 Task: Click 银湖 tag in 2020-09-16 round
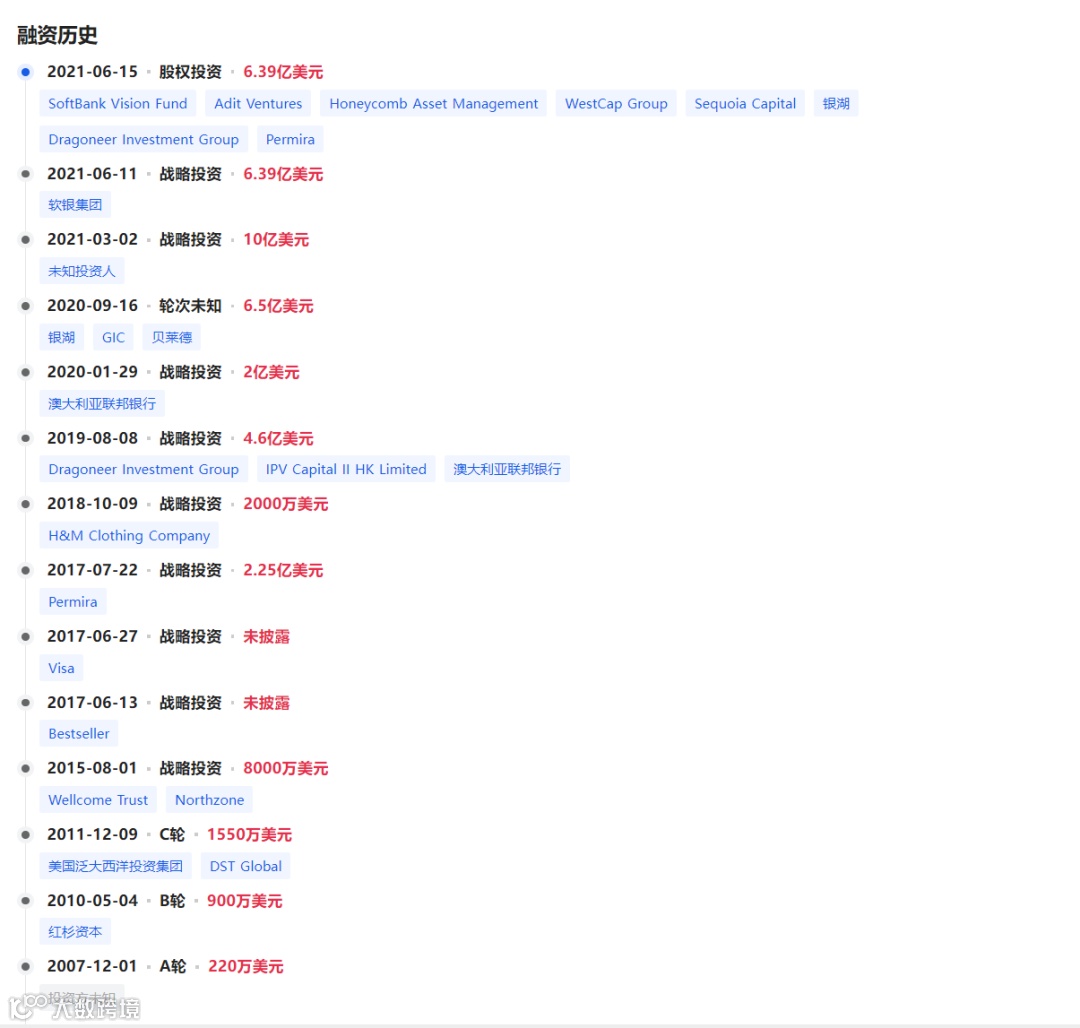click(x=61, y=337)
